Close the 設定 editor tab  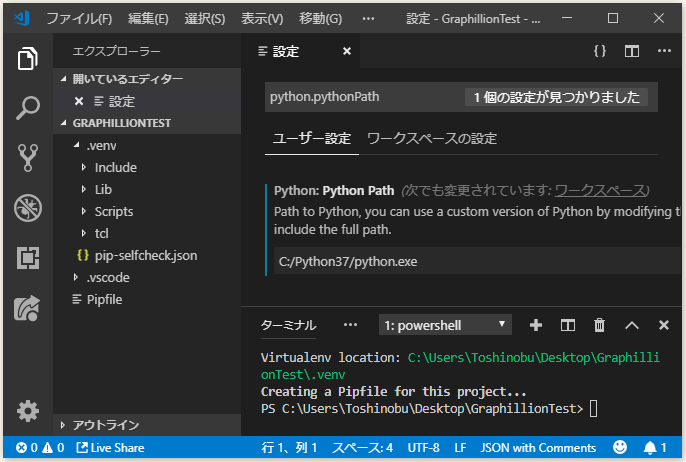pyautogui.click(x=347, y=51)
